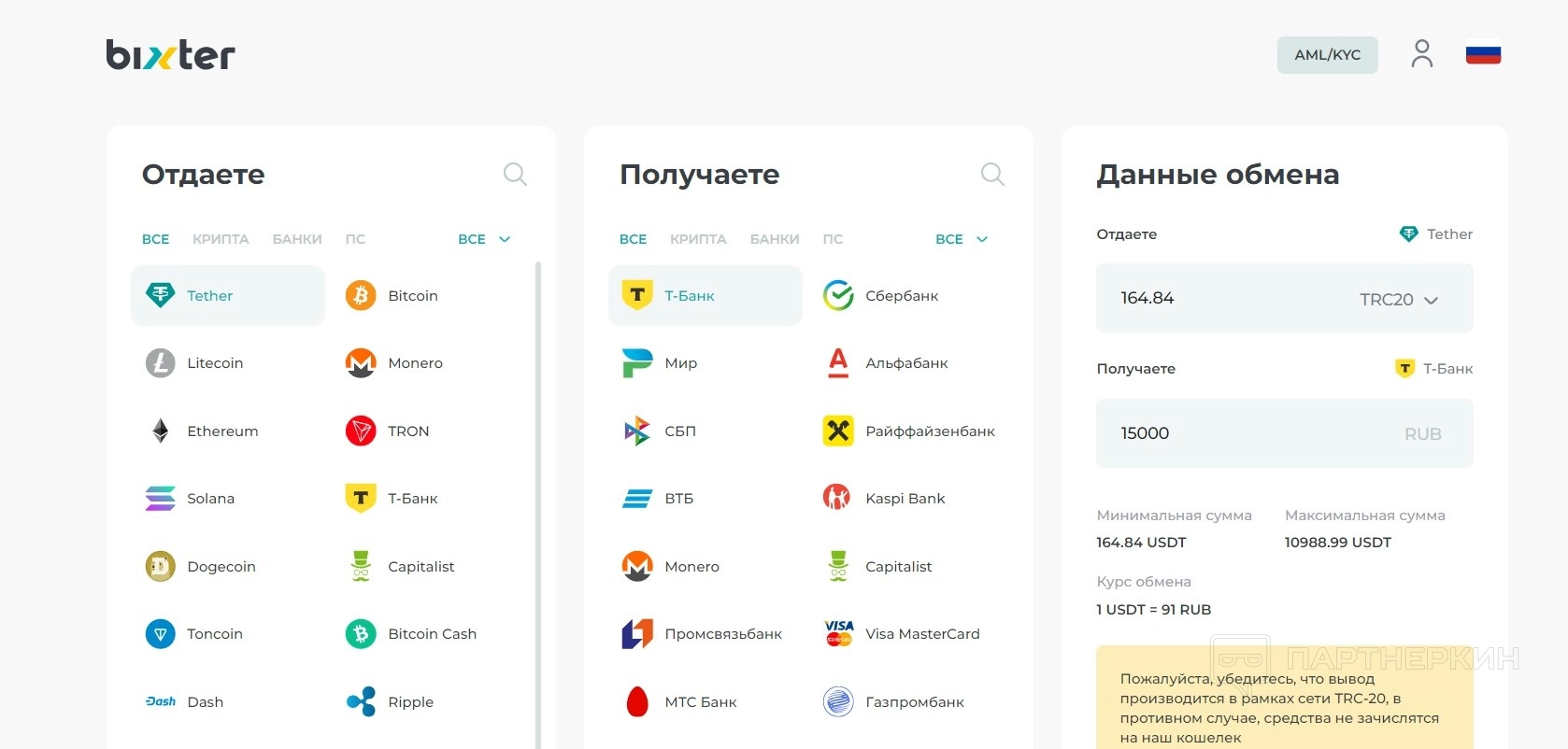
Task: Click the ВТБ blue stripes icon
Action: (x=637, y=498)
